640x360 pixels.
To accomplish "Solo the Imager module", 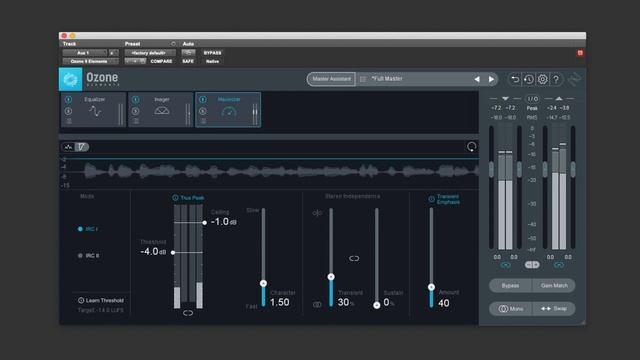I will [136, 111].
